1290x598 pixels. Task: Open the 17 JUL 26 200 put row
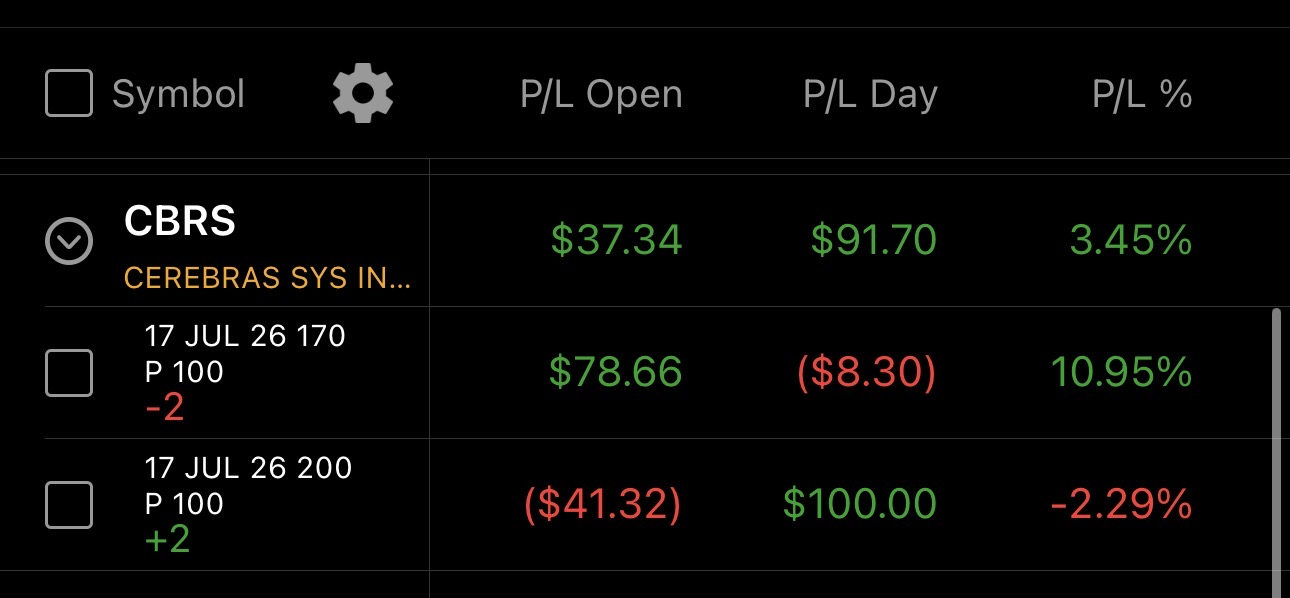pos(661,505)
